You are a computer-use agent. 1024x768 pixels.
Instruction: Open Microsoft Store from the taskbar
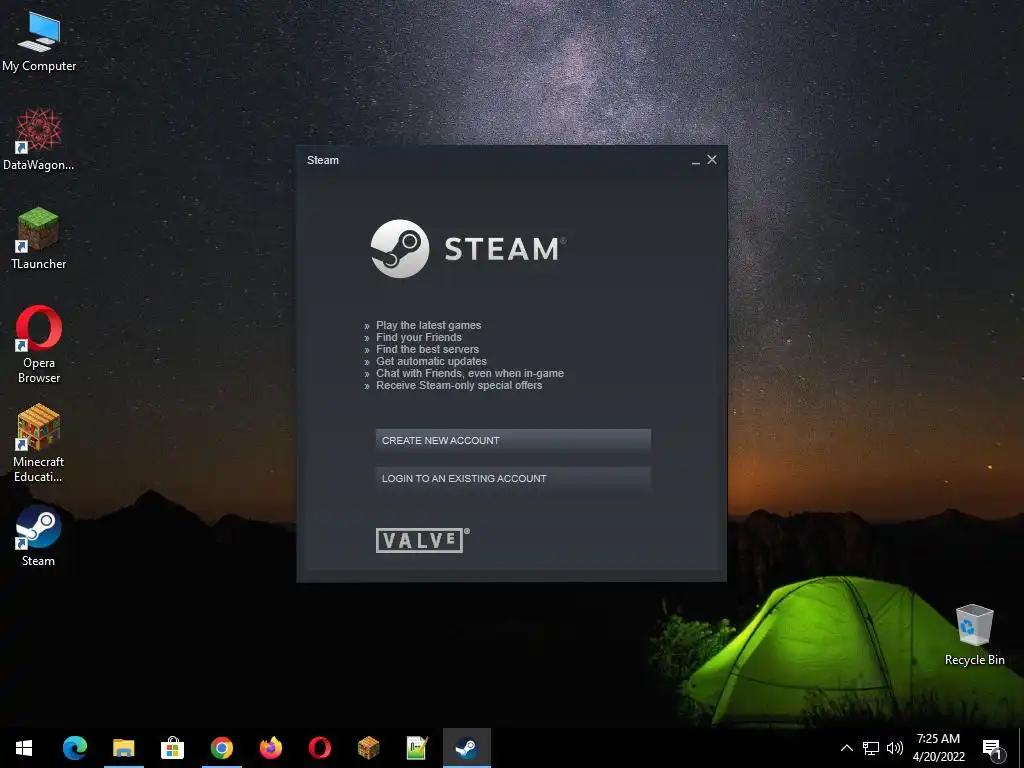tap(172, 748)
